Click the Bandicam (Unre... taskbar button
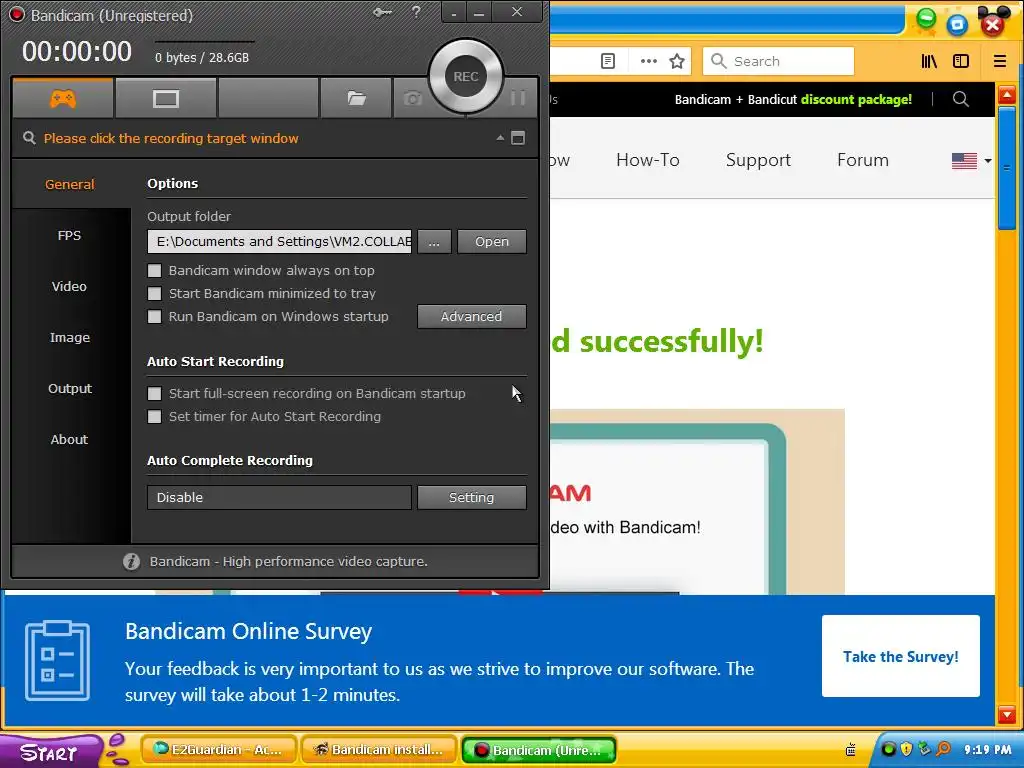The height and width of the screenshot is (768, 1024). point(539,750)
